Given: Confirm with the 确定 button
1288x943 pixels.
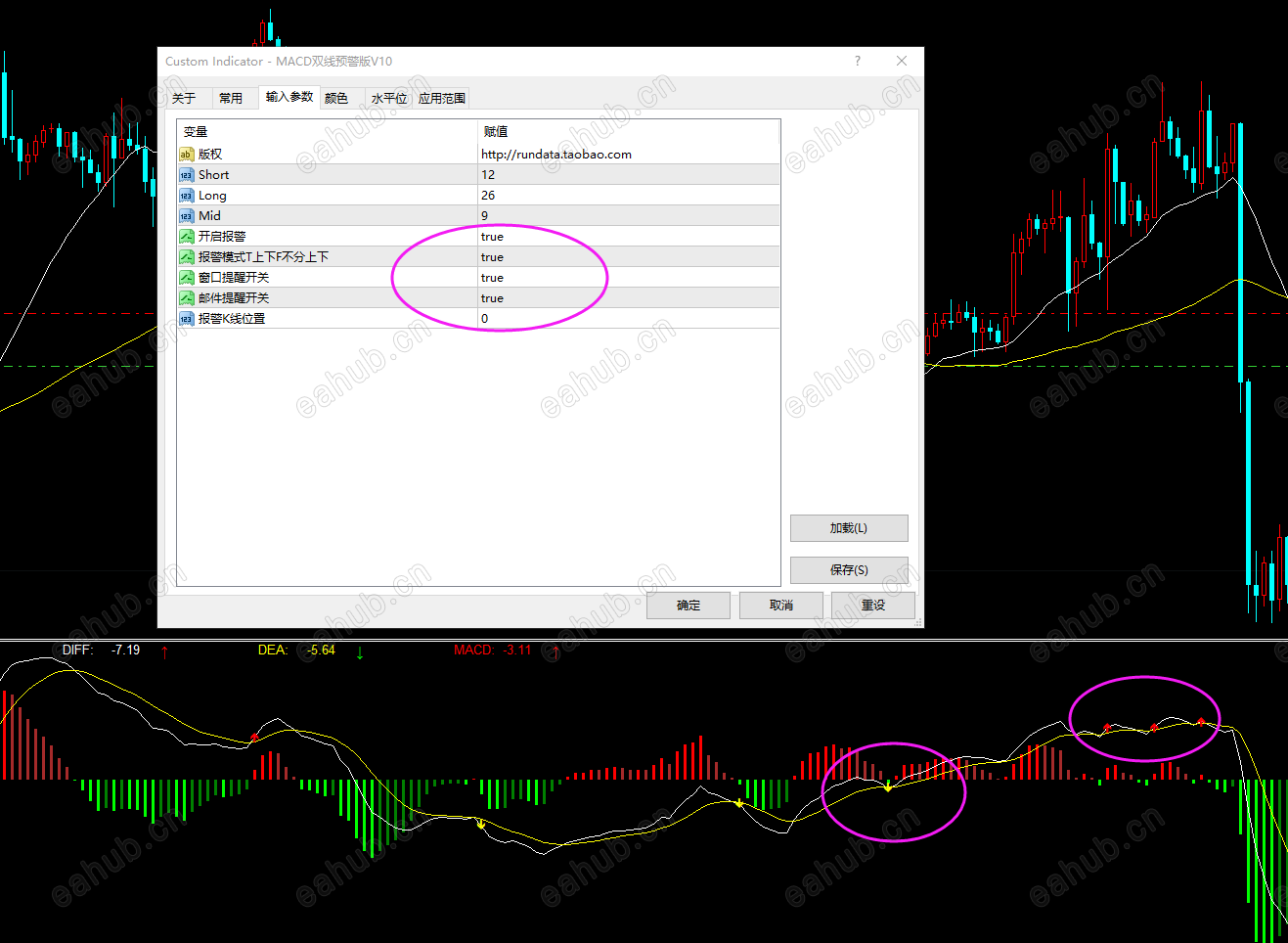Looking at the screenshot, I should (x=688, y=606).
